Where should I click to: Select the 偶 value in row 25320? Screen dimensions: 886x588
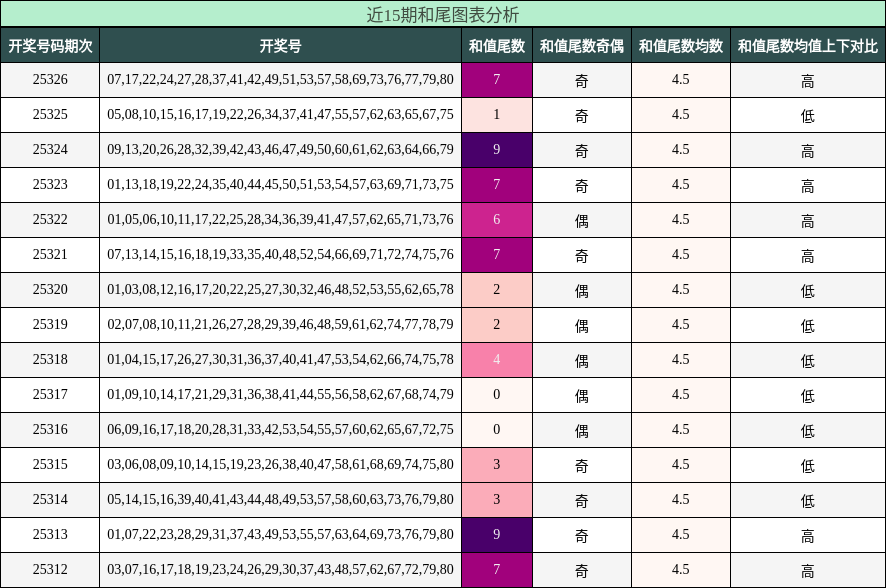pos(581,288)
